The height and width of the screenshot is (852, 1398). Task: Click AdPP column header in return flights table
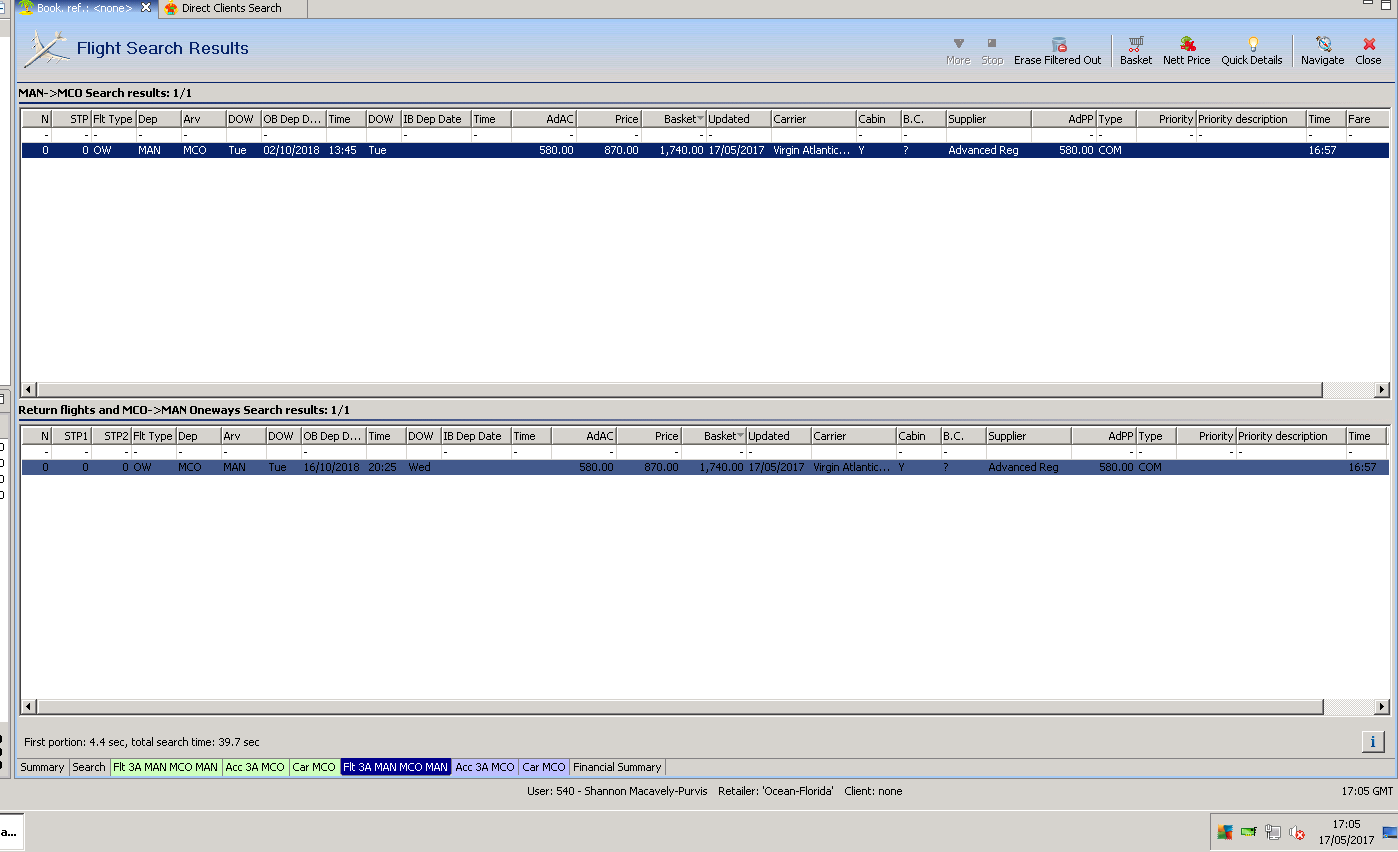tap(1104, 436)
